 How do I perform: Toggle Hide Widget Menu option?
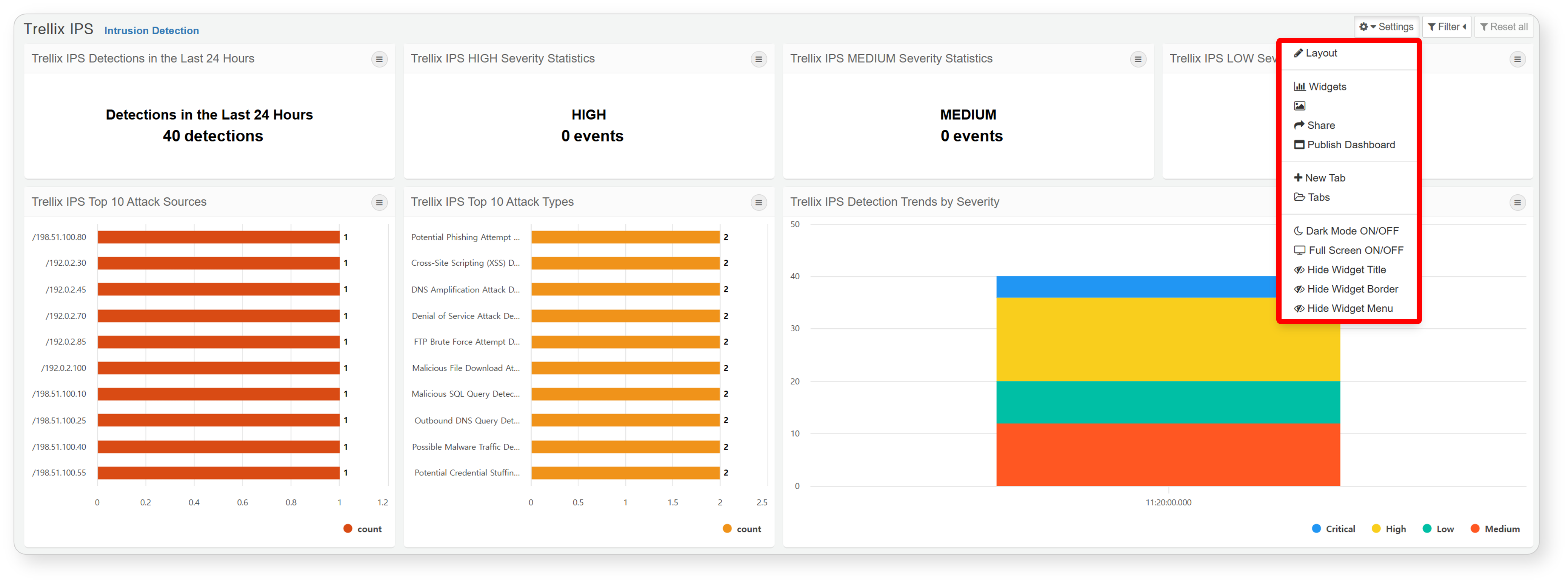click(x=1343, y=309)
